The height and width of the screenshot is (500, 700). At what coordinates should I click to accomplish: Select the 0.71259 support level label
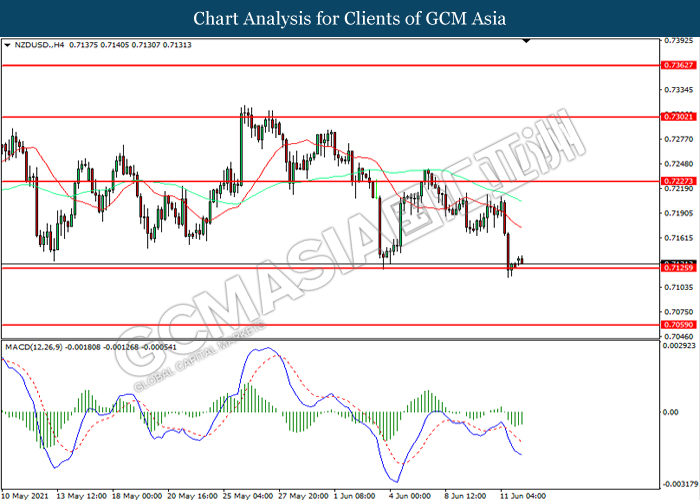[679, 268]
